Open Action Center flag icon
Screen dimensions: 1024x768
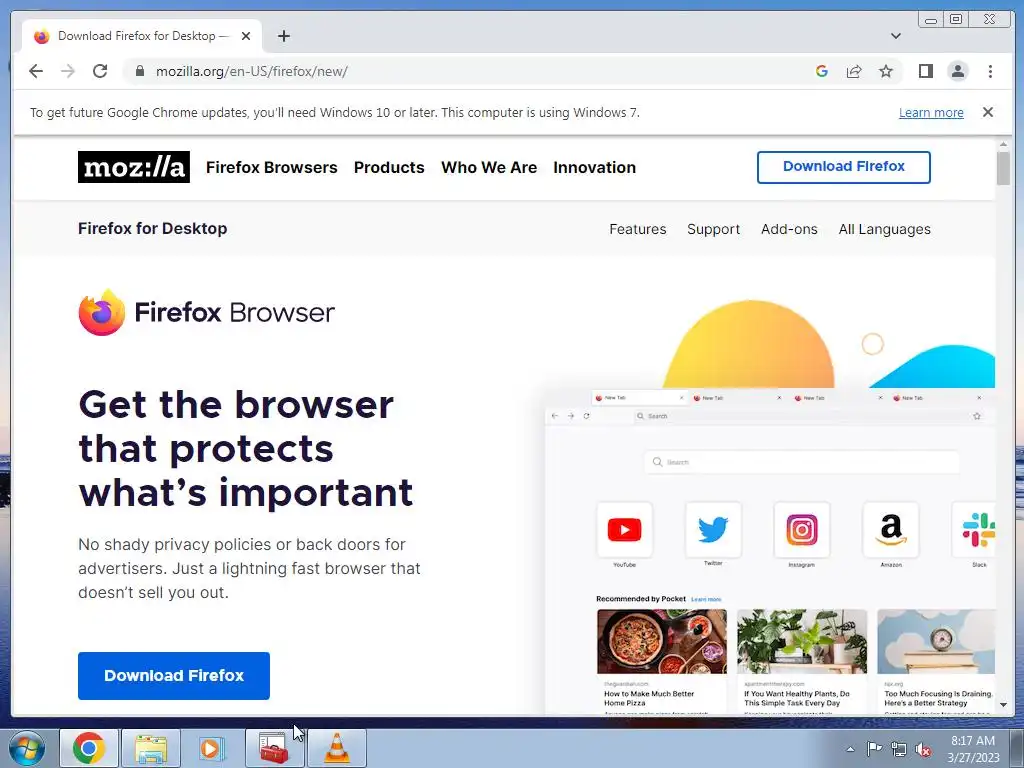(x=874, y=749)
